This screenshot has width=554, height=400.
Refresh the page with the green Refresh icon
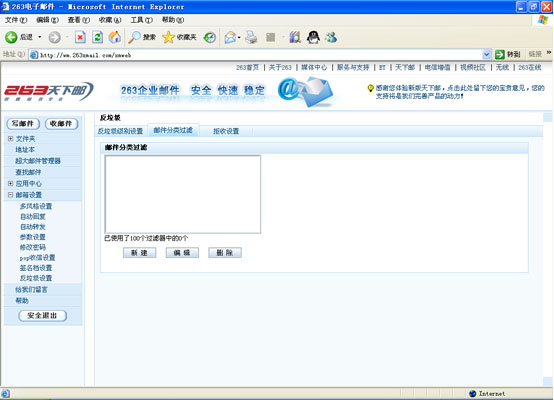pyautogui.click(x=98, y=37)
